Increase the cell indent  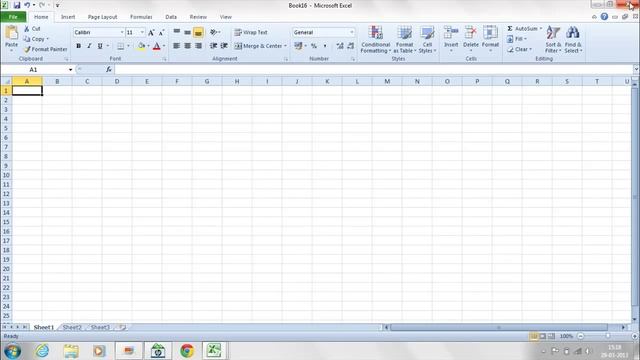(x=224, y=46)
